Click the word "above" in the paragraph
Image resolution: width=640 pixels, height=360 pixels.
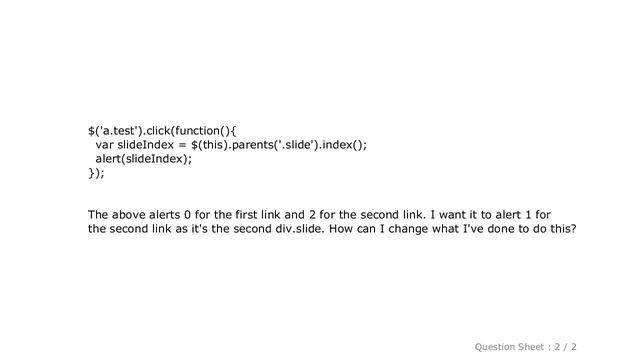coord(129,215)
